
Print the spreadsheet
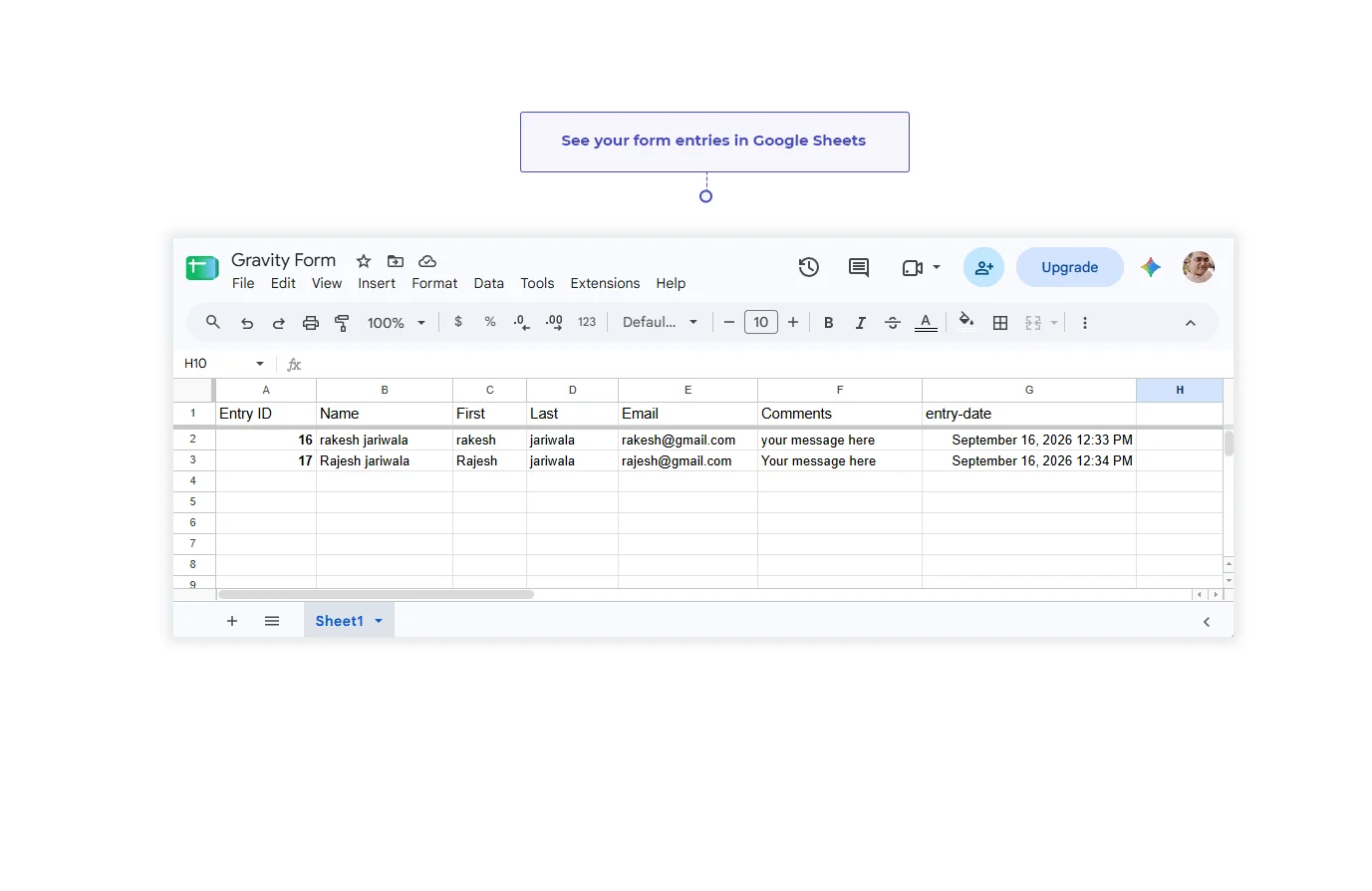311,323
